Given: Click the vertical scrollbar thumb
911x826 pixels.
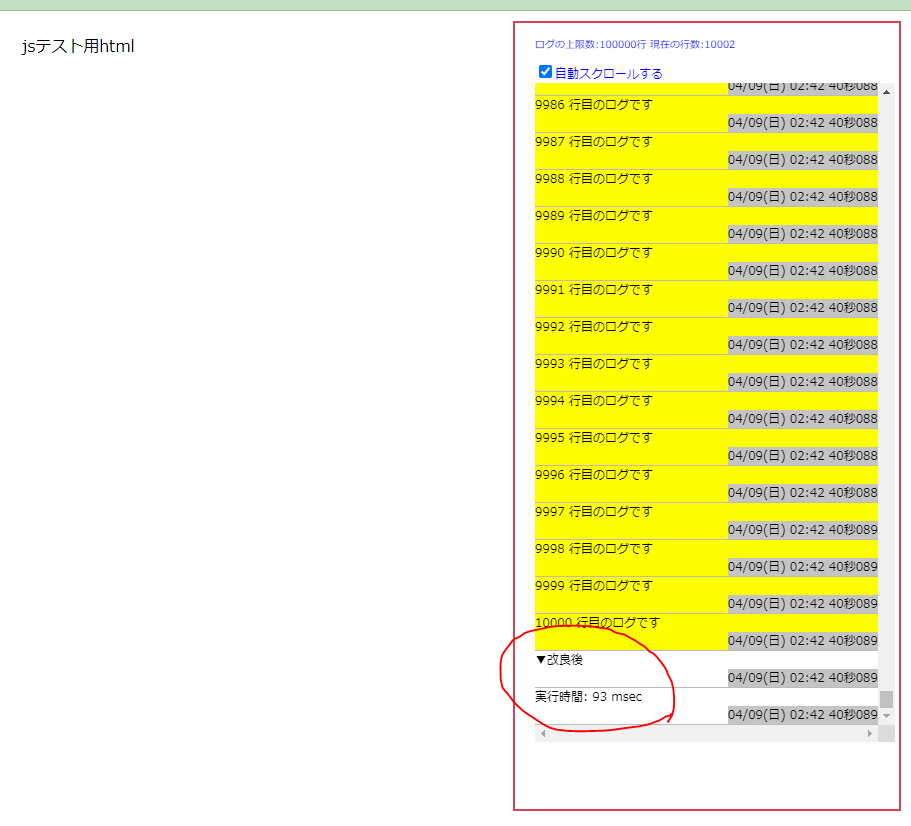Looking at the screenshot, I should point(886,699).
